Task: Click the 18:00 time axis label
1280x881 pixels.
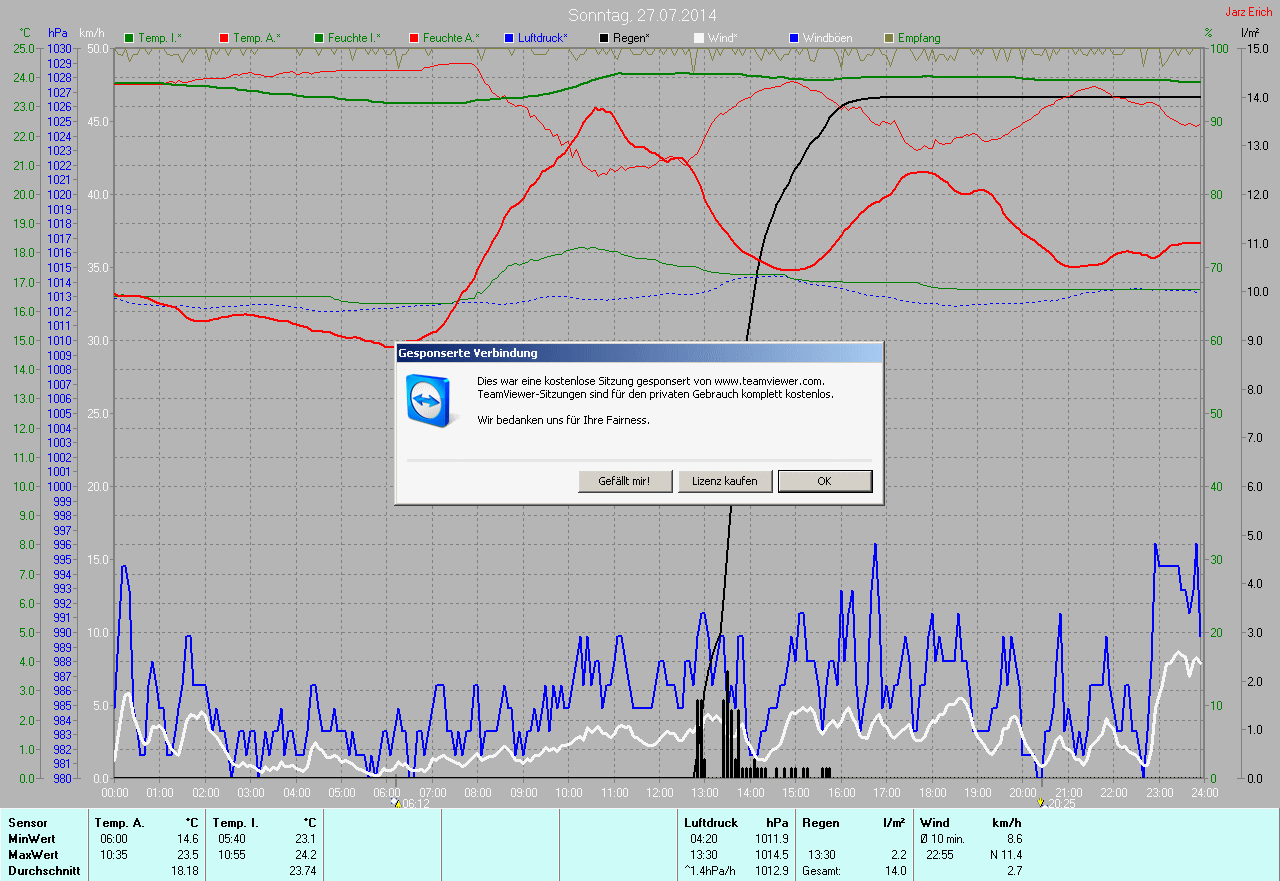Action: click(x=932, y=793)
